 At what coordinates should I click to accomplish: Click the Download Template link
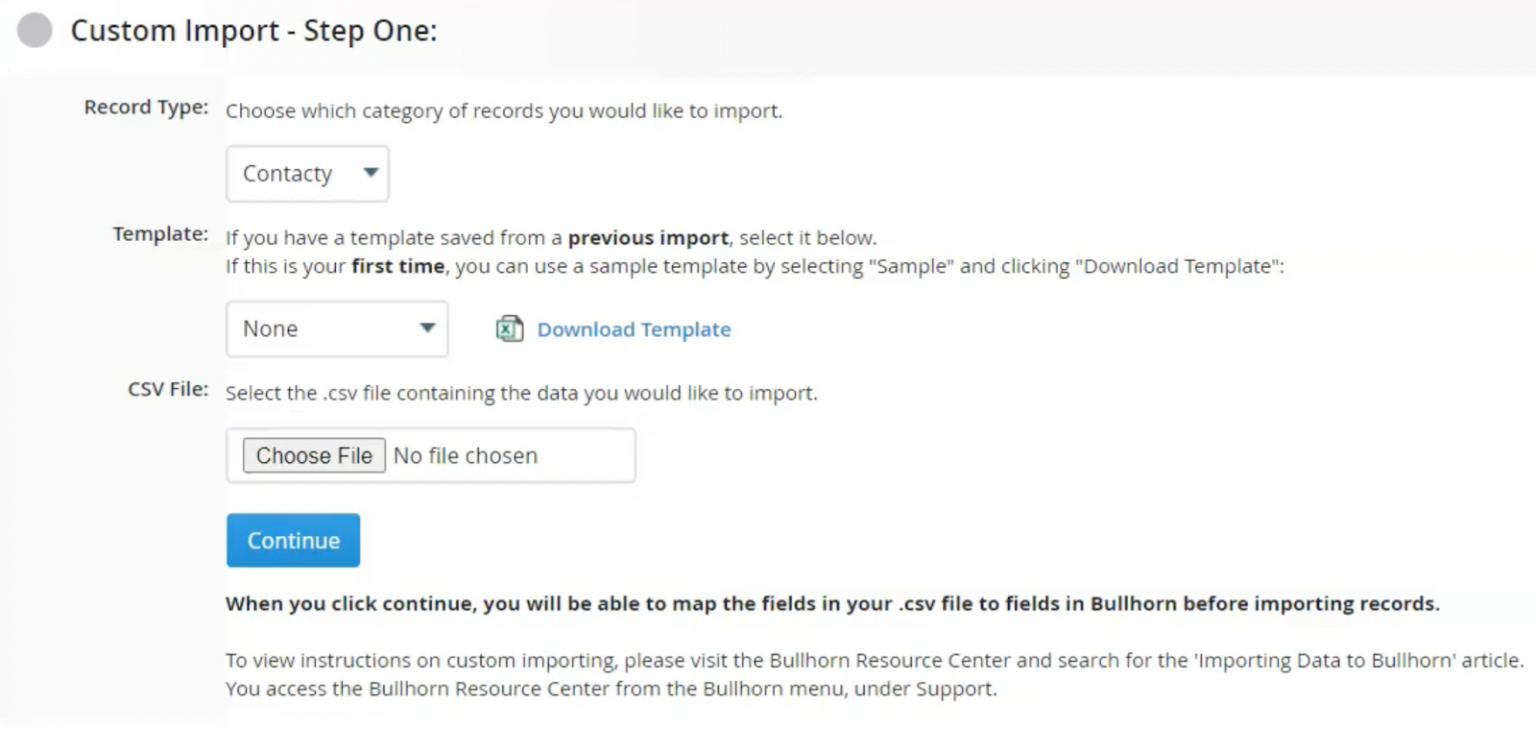[x=634, y=329]
